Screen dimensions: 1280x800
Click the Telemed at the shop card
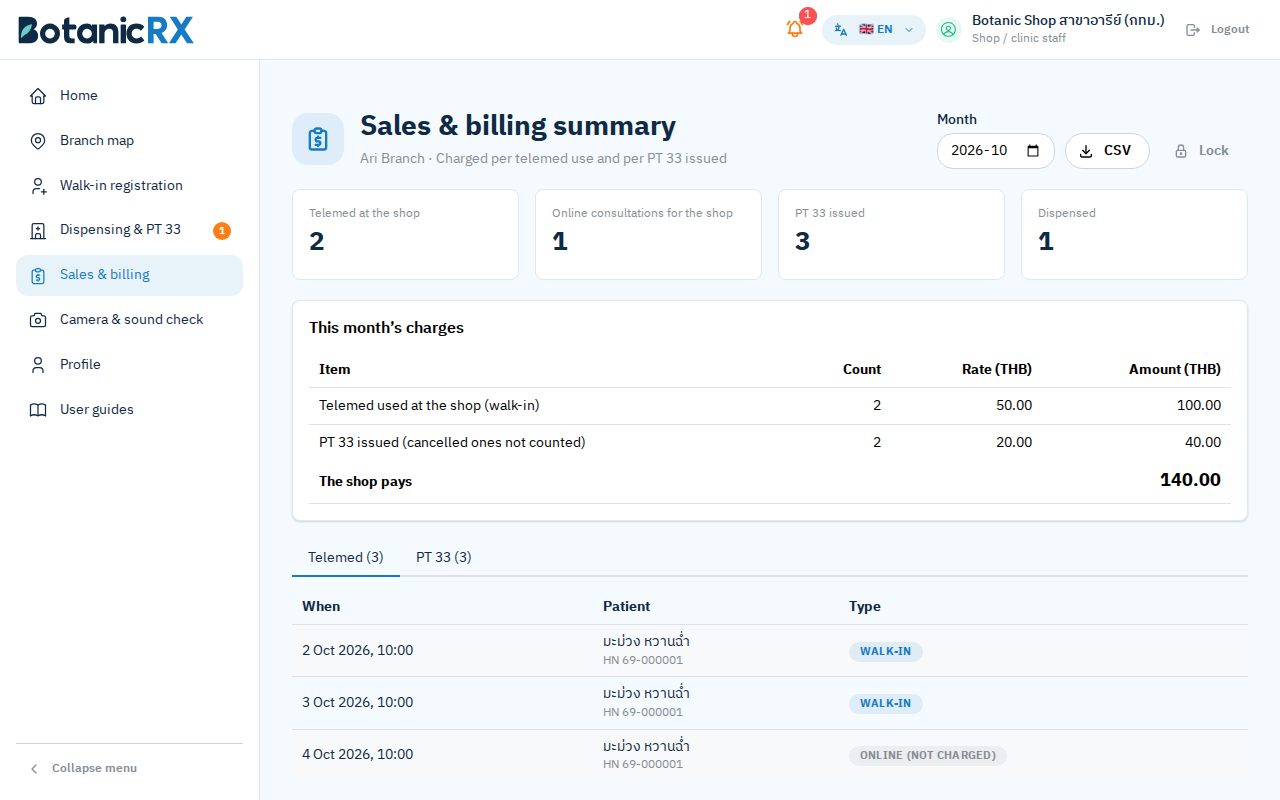pyautogui.click(x=405, y=235)
